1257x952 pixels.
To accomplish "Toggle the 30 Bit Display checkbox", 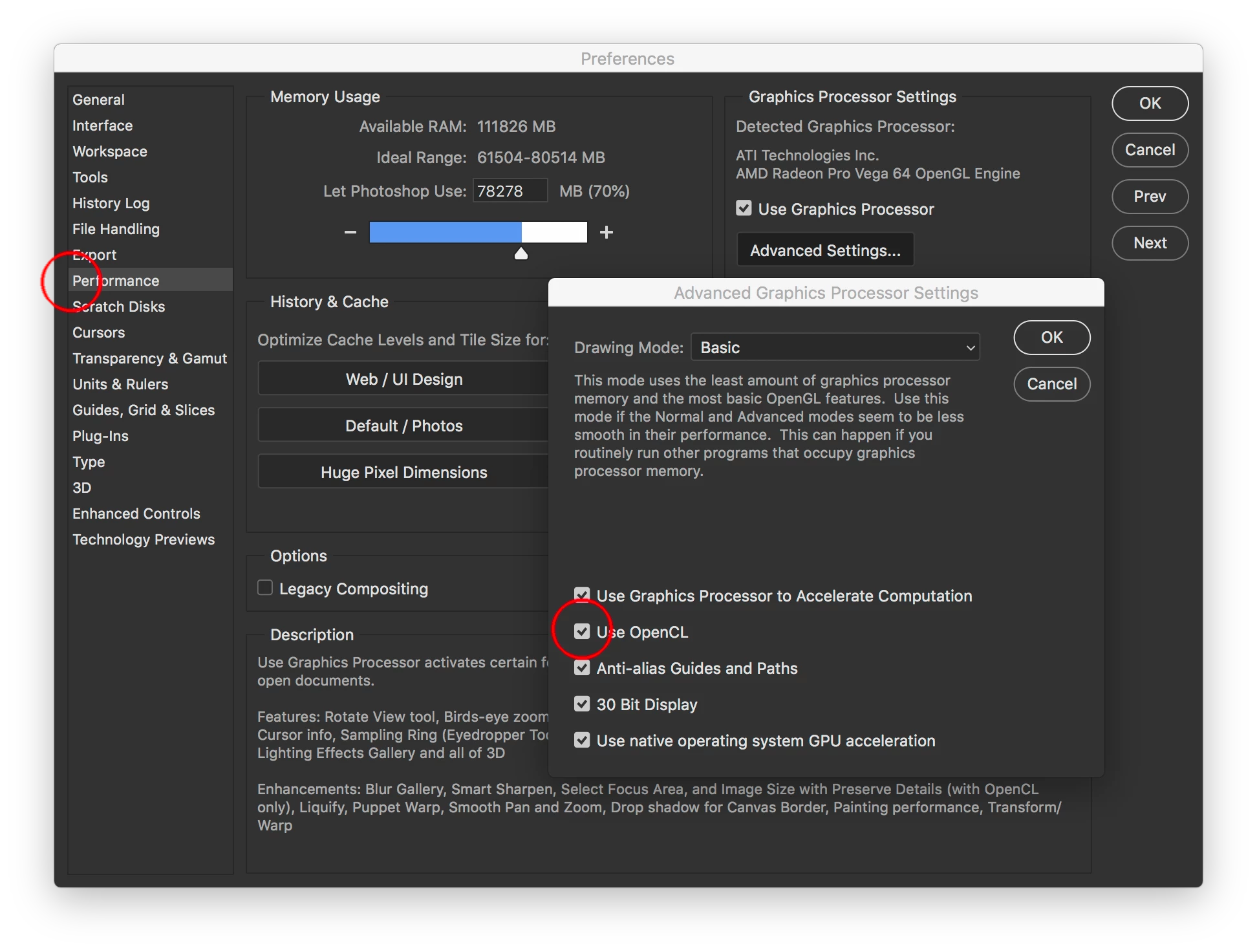I will [x=582, y=704].
